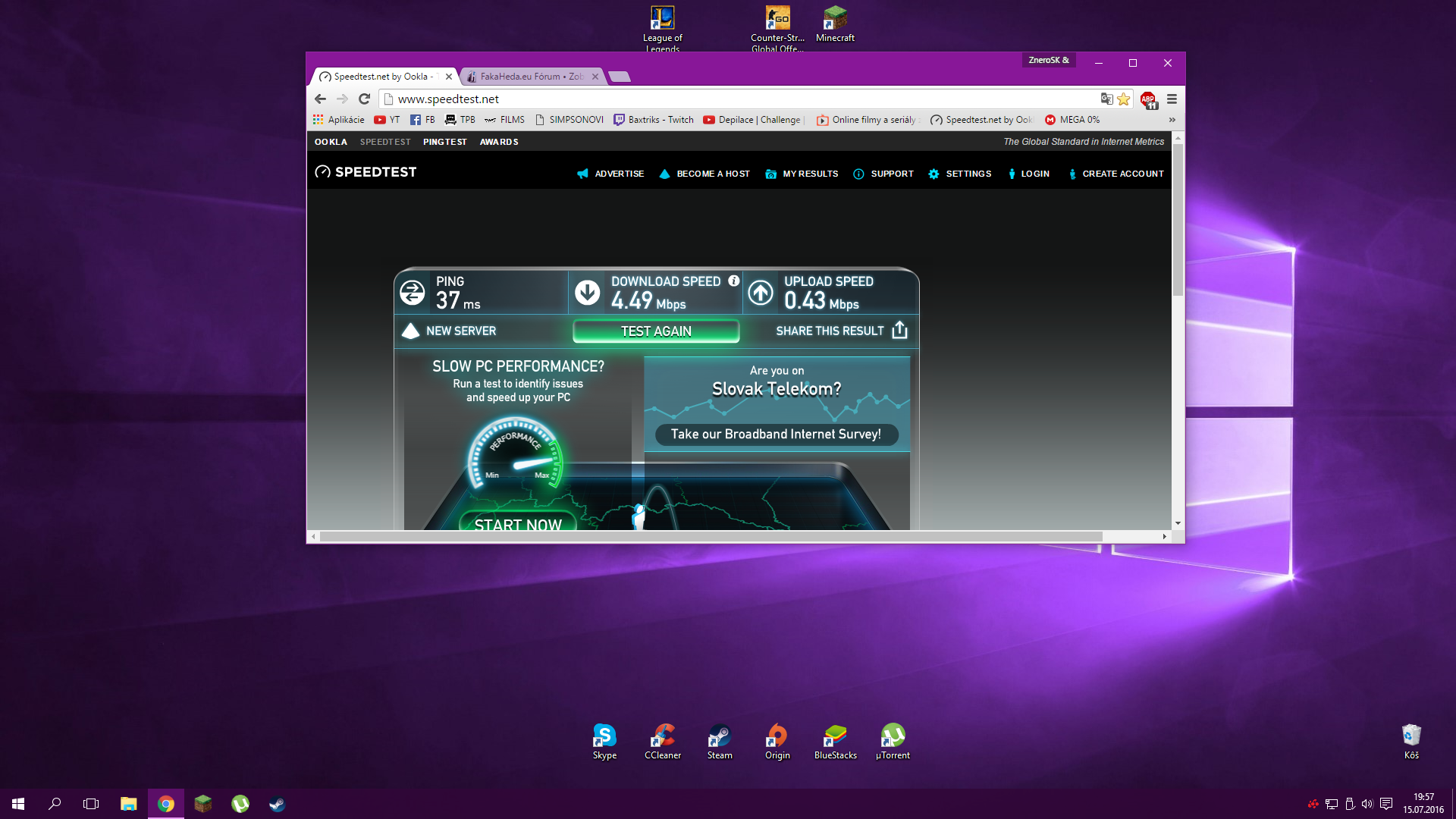Viewport: 1456px width, 819px height.
Task: Expand the bookmarks overflow chevron
Action: point(1172,120)
